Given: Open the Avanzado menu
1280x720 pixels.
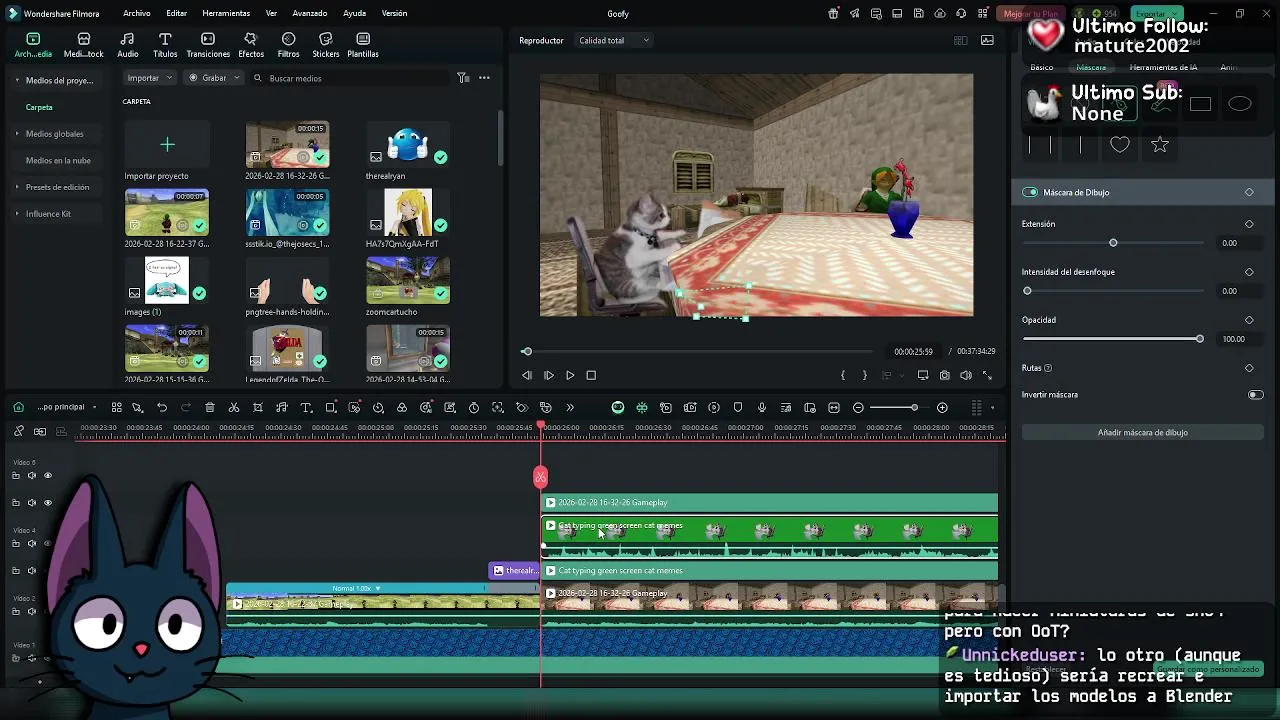Looking at the screenshot, I should (309, 13).
